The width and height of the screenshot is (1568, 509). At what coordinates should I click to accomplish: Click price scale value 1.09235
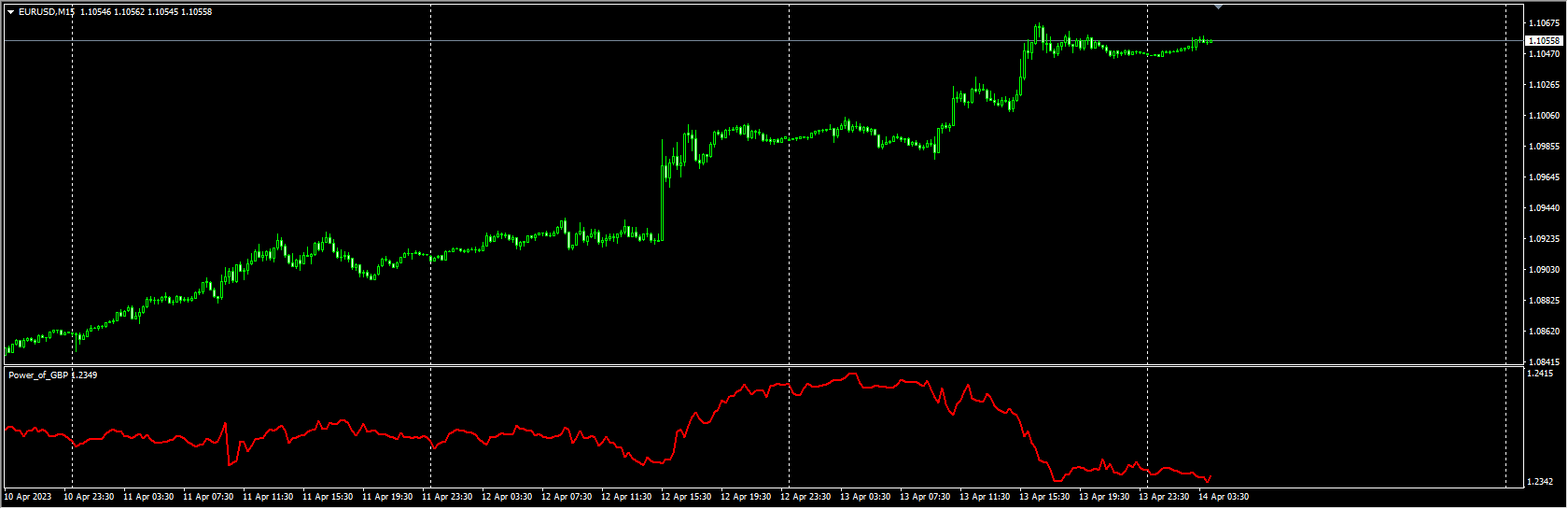(x=1545, y=238)
